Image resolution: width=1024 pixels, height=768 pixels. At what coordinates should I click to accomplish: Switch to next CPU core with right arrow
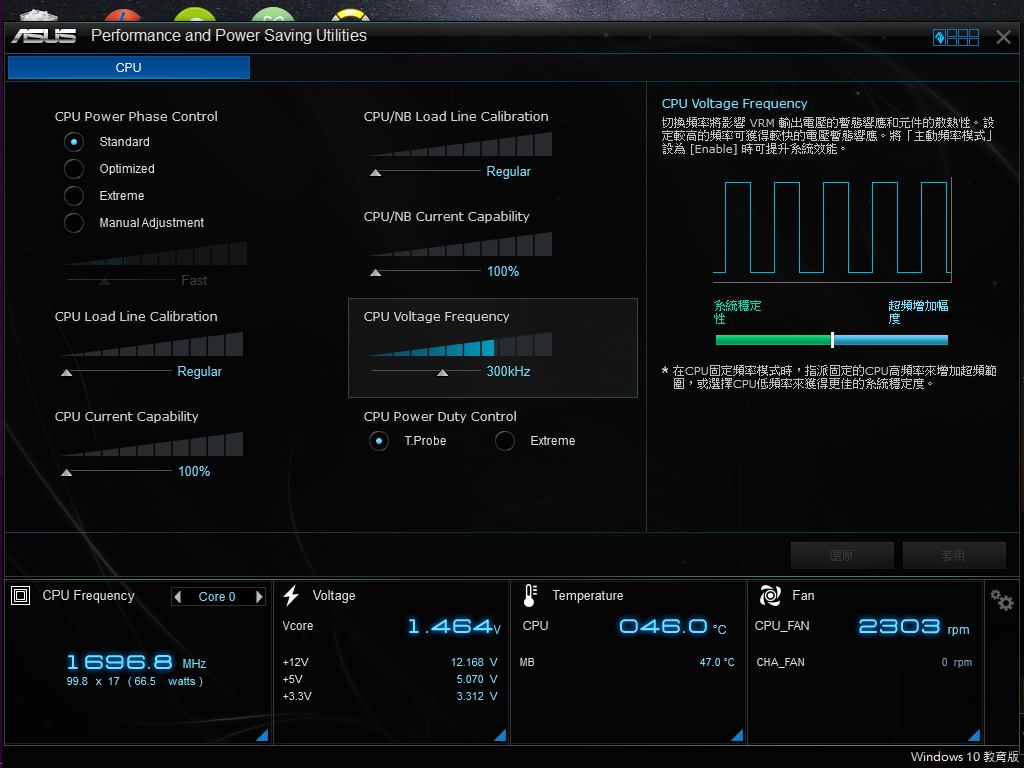click(259, 596)
